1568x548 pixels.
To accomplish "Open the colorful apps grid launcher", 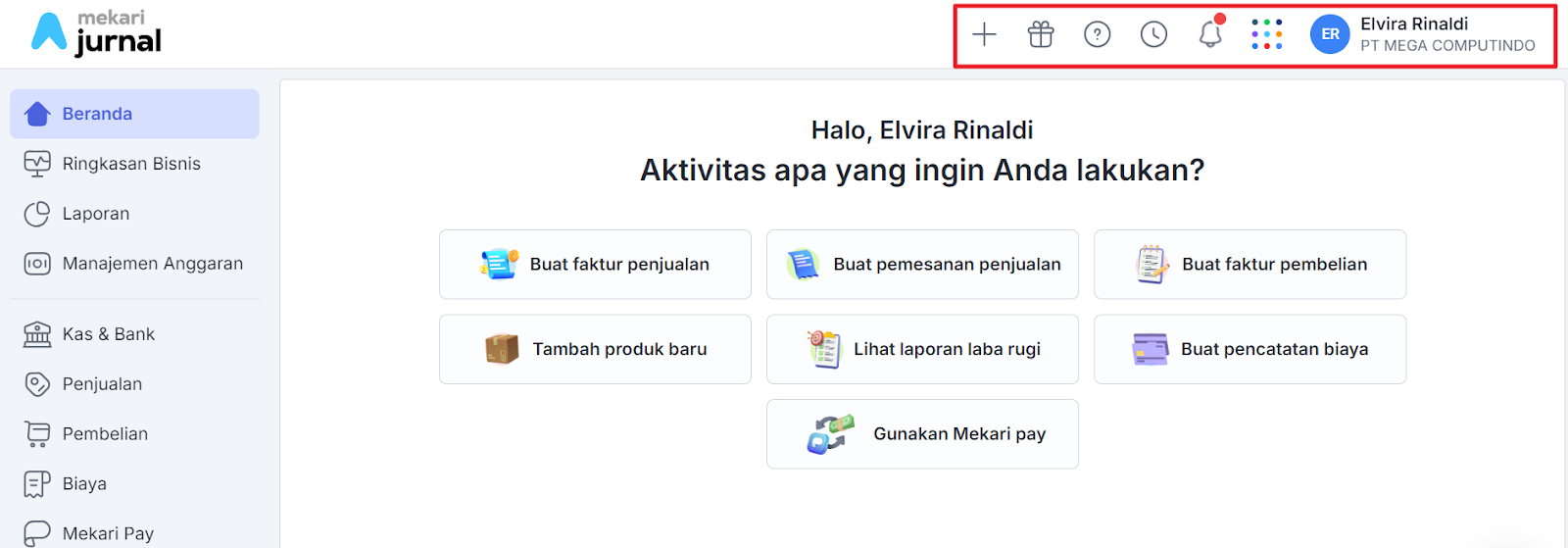I will 1267,34.
